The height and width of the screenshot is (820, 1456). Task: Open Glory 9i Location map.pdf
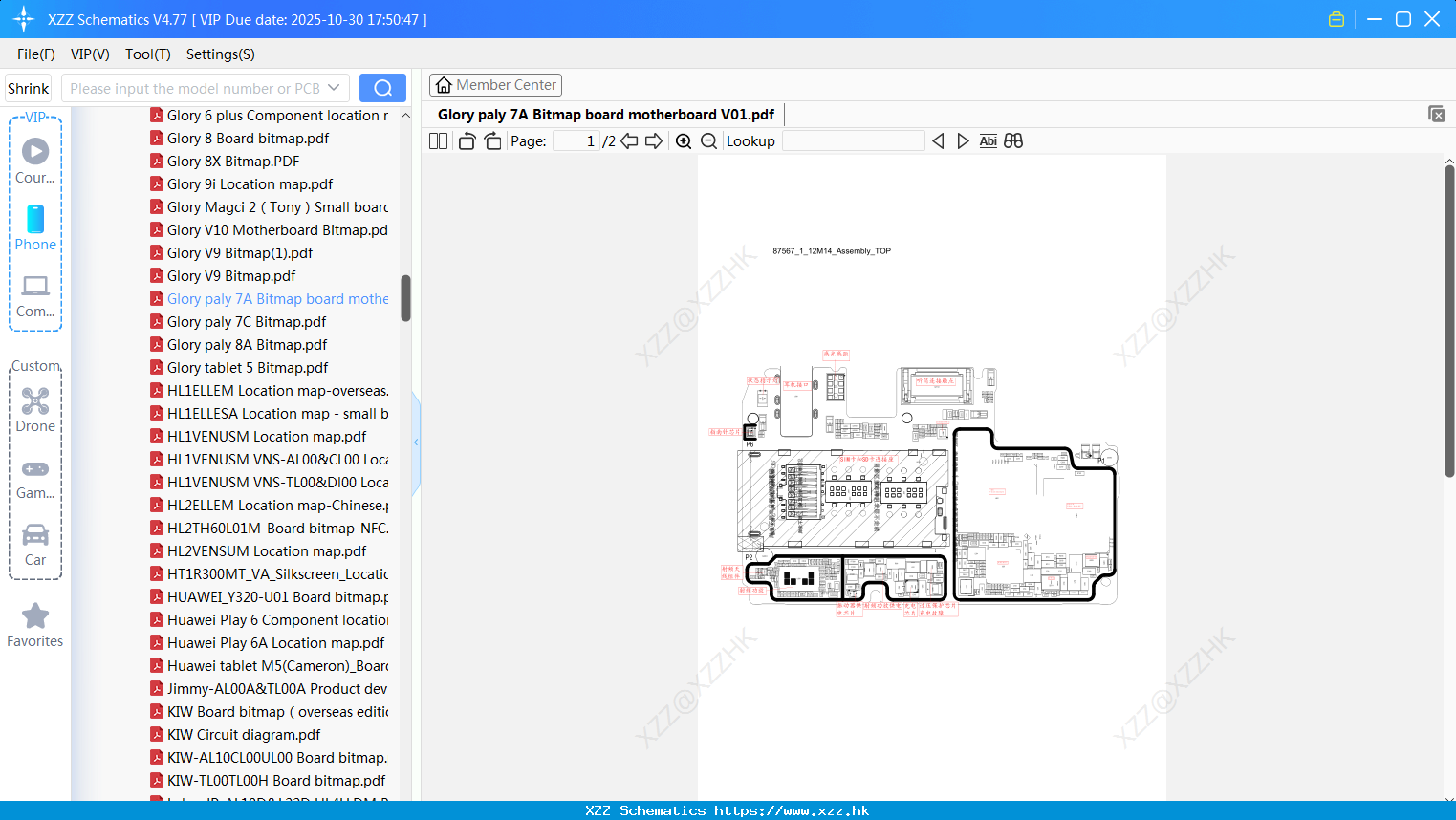coord(250,183)
